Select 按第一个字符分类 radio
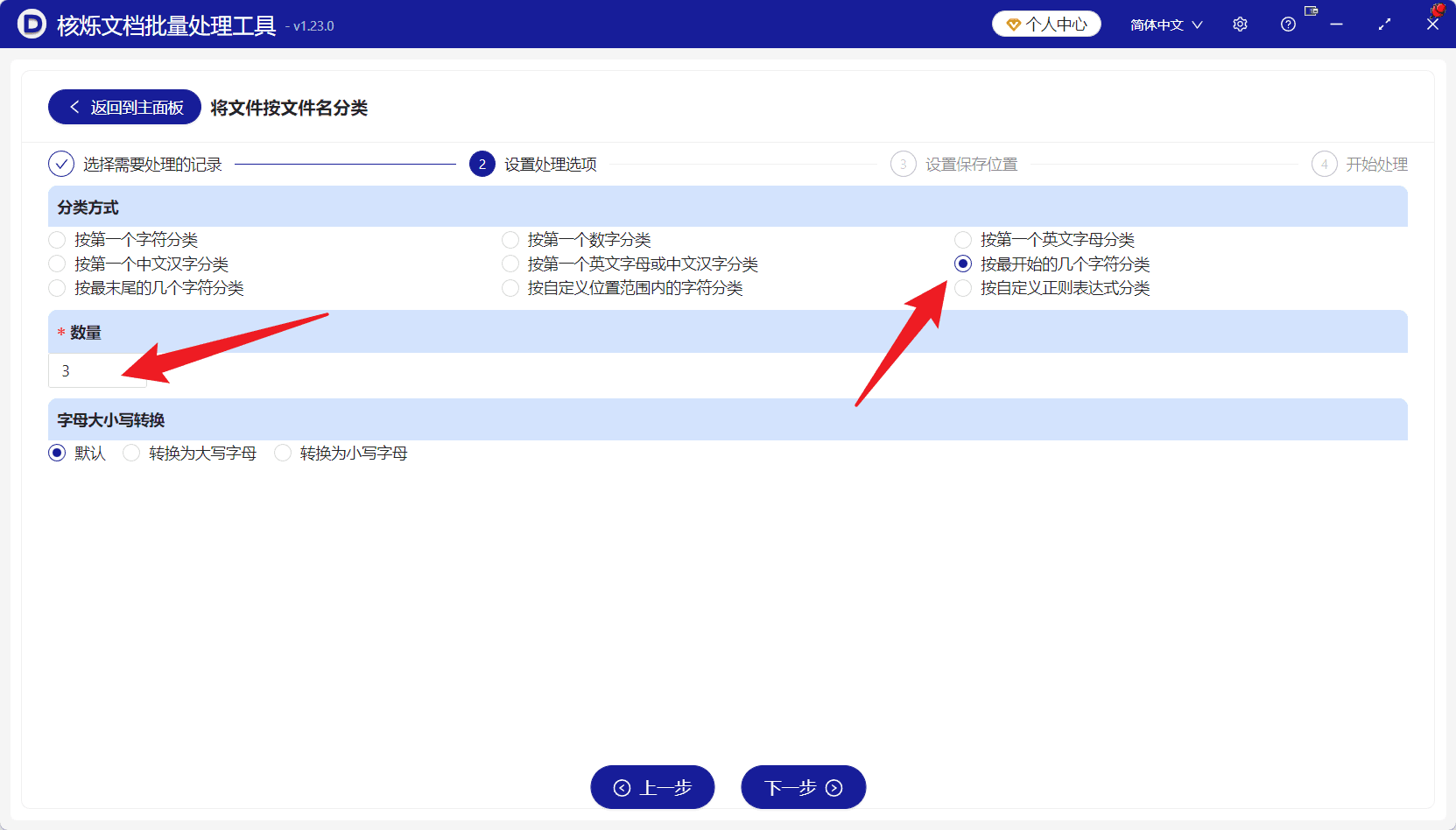The height and width of the screenshot is (830, 1456). tap(57, 240)
